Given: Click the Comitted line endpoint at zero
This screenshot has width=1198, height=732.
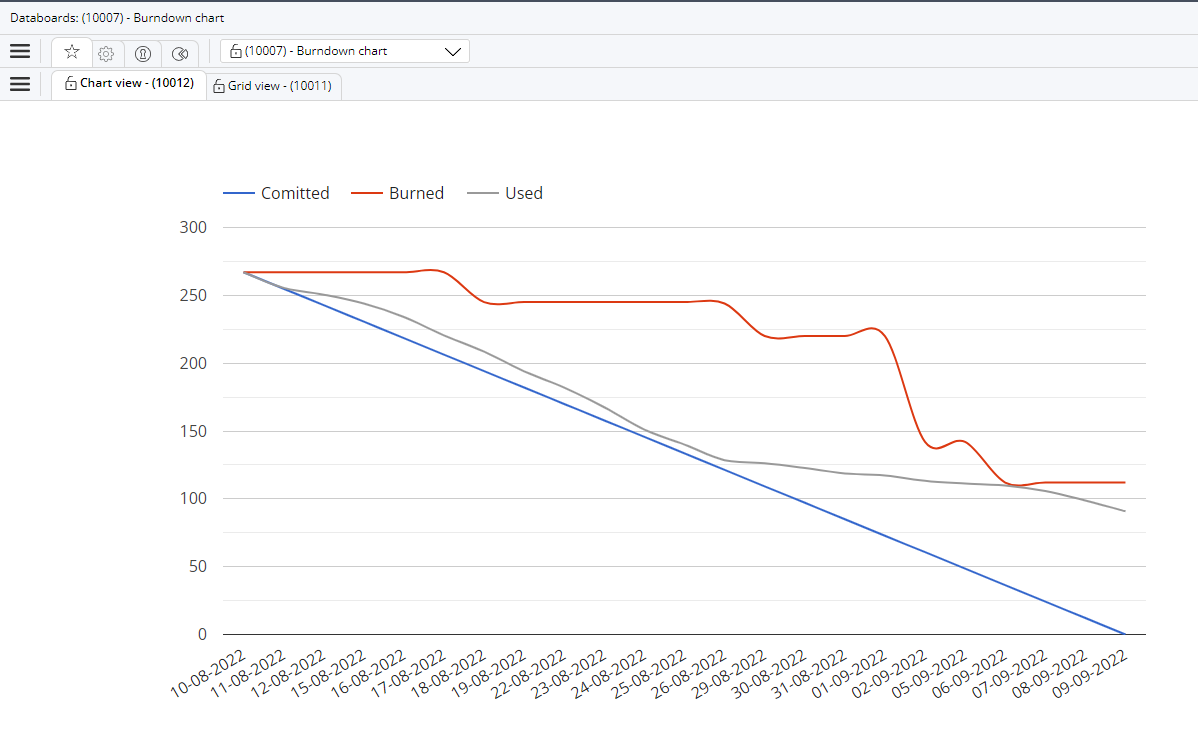Looking at the screenshot, I should pyautogui.click(x=1125, y=633).
